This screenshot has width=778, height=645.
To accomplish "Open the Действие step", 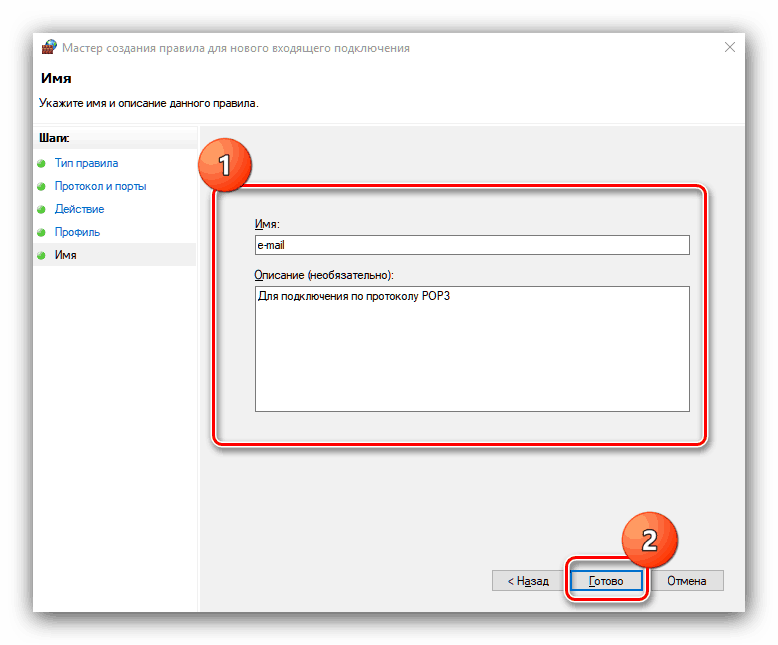I will pyautogui.click(x=79, y=209).
